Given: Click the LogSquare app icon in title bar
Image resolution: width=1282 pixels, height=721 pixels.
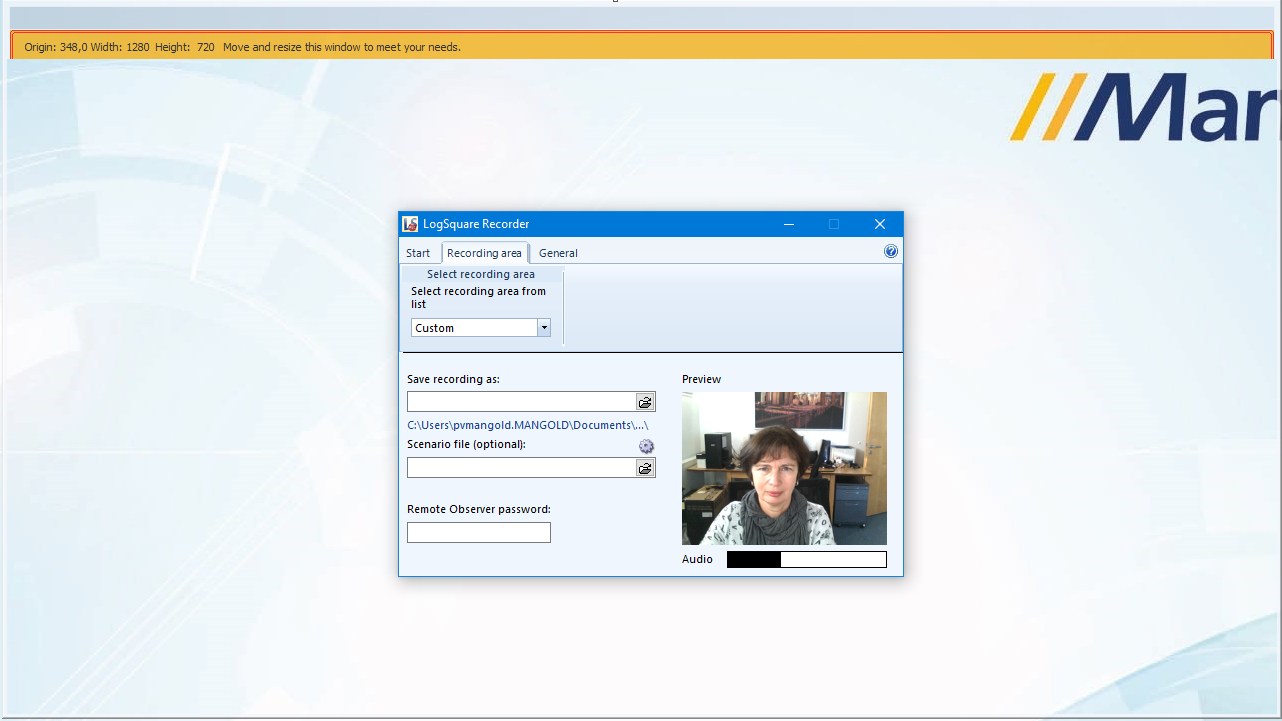Looking at the screenshot, I should pos(410,224).
